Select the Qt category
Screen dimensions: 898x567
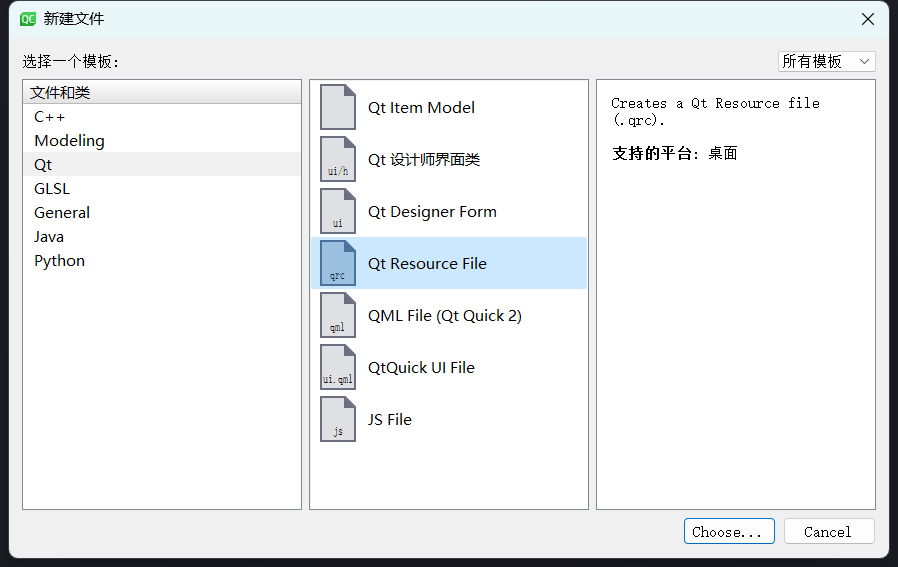tap(162, 164)
